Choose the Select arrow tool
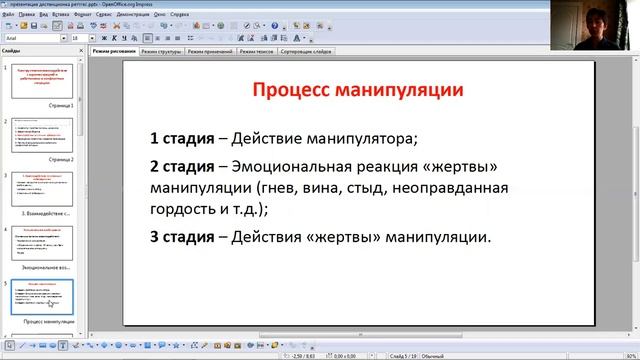This screenshot has width=640, height=360. coord(9,345)
